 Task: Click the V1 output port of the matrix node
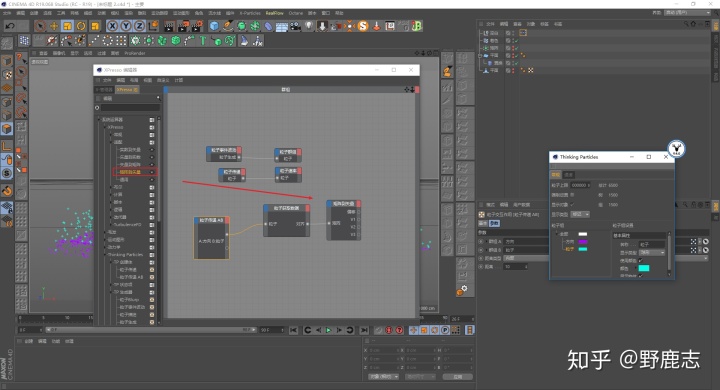coord(359,220)
